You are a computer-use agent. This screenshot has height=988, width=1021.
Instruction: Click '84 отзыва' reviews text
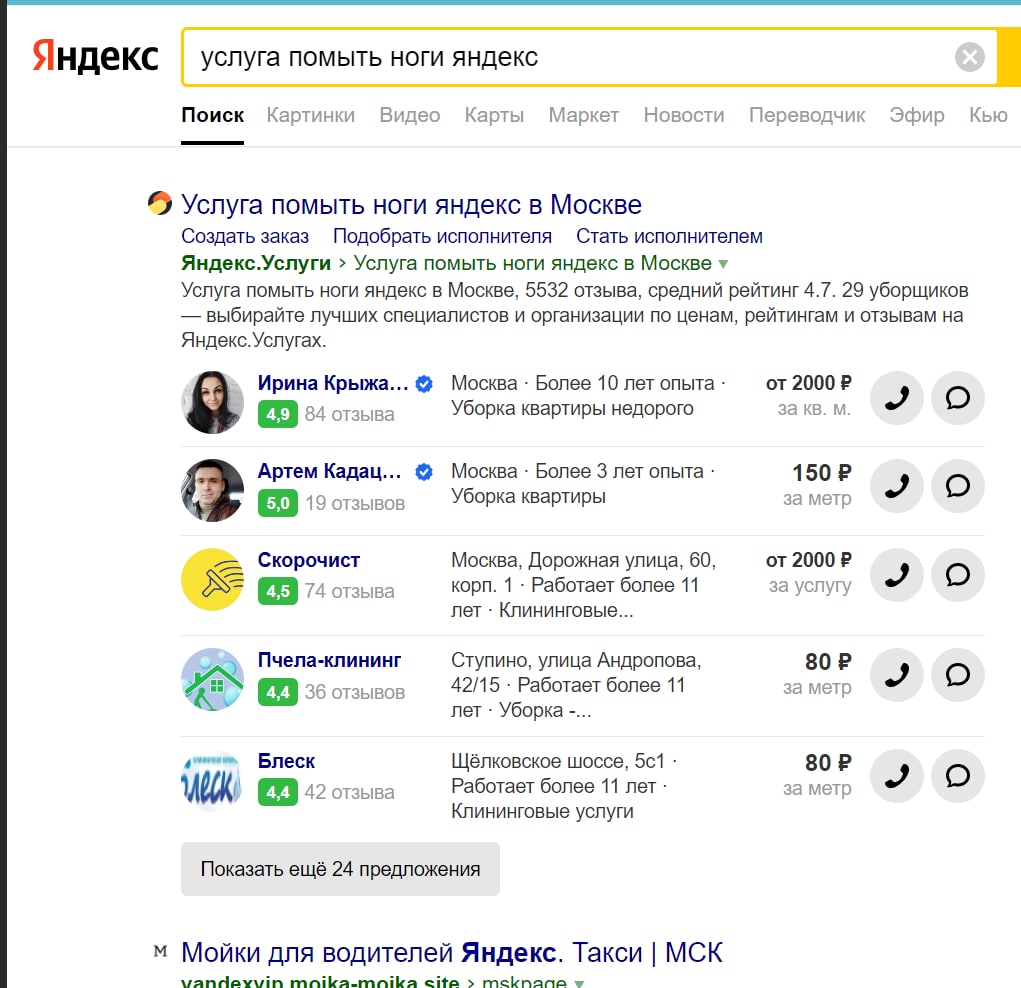[x=349, y=414]
